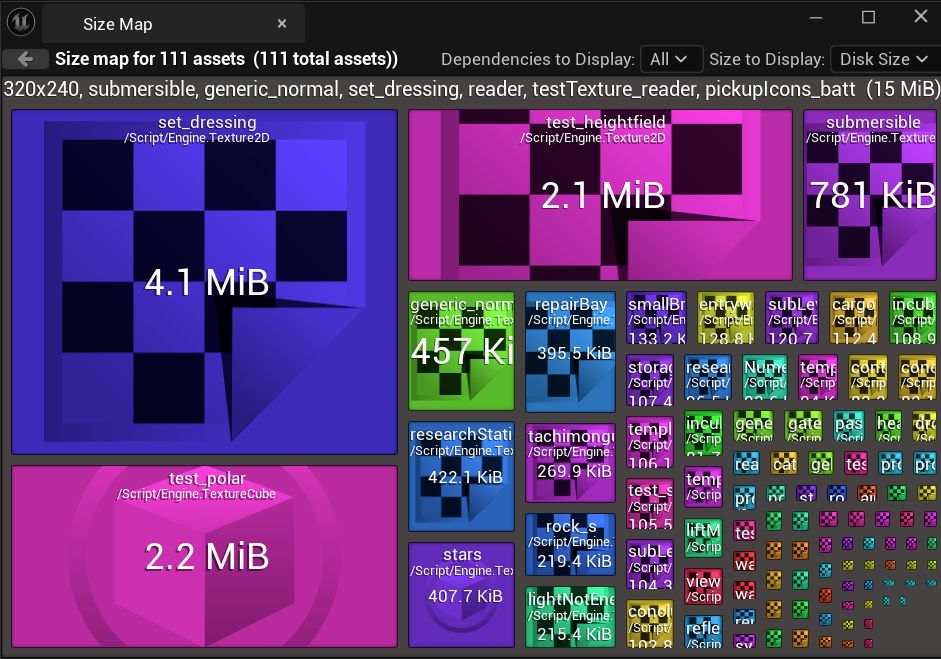Screen dimensions: 941x659
Task: Select the set_dressing 4.1 MiB tile
Action: (x=205, y=281)
